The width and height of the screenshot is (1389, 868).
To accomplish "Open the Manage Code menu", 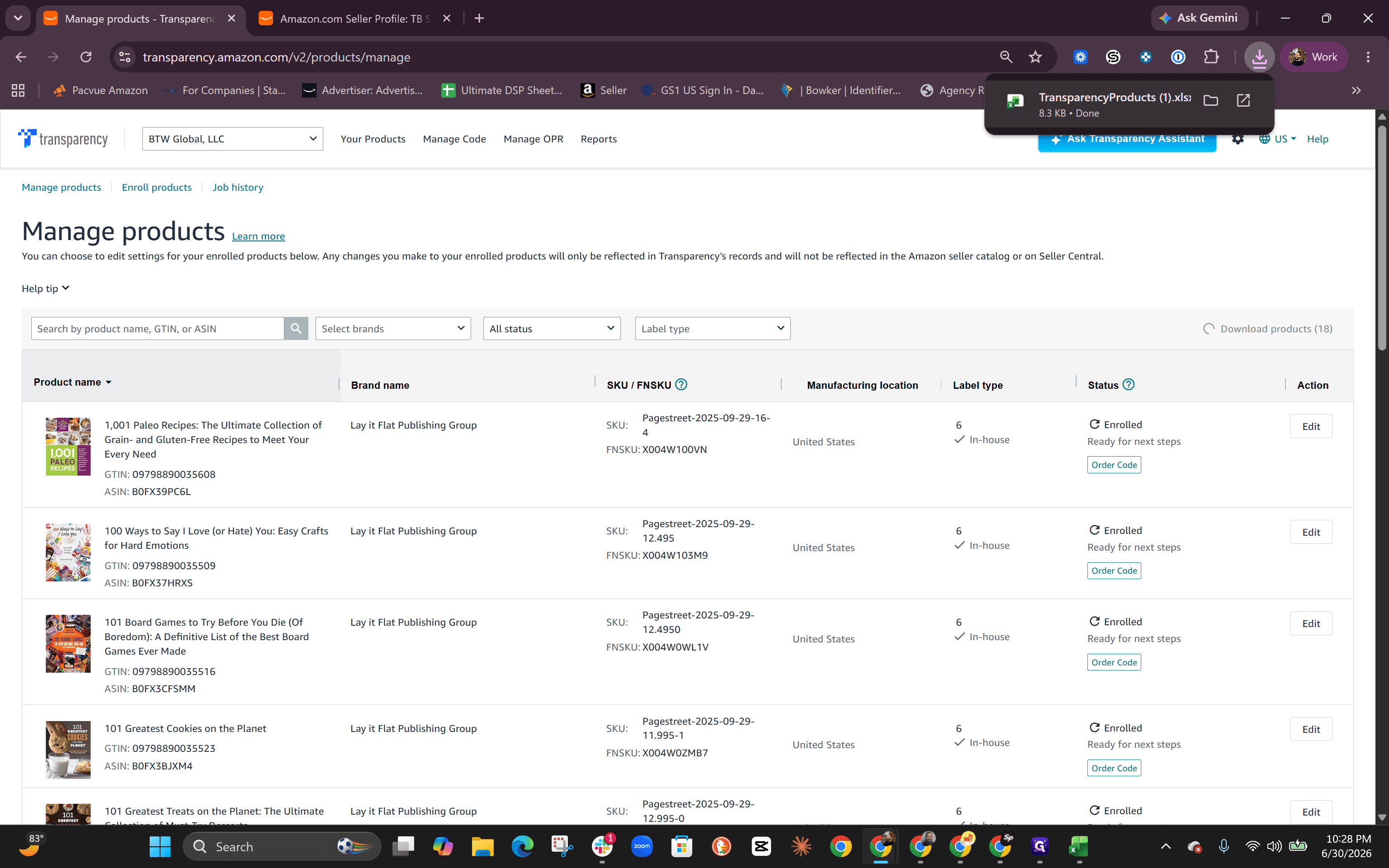I will (454, 139).
